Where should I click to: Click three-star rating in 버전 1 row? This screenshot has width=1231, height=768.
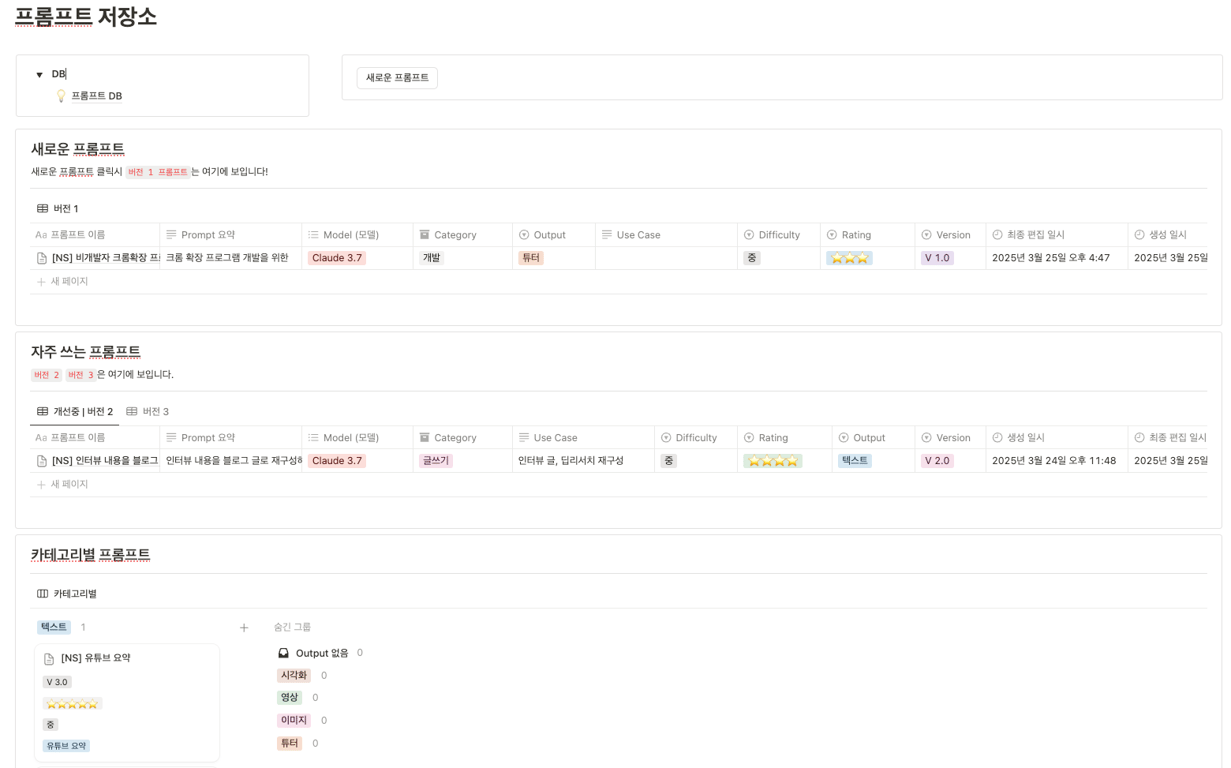click(849, 258)
